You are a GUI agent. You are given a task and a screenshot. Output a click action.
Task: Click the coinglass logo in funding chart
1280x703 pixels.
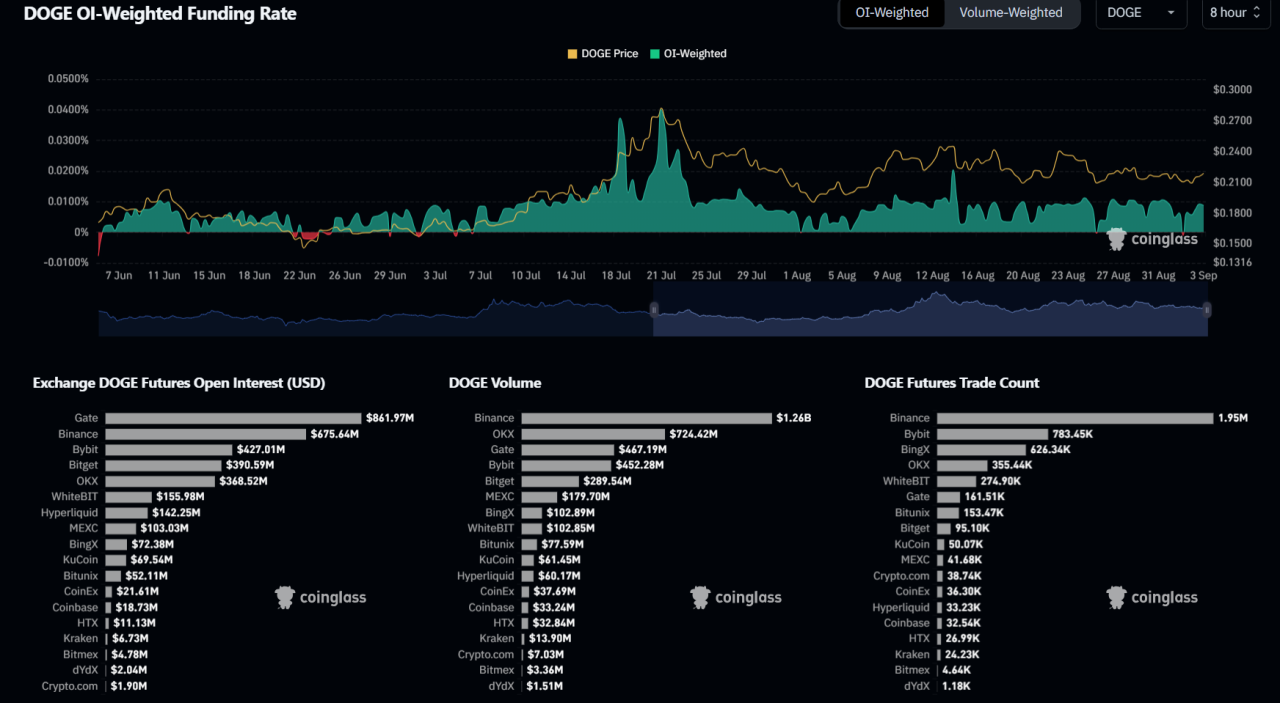pos(1152,240)
